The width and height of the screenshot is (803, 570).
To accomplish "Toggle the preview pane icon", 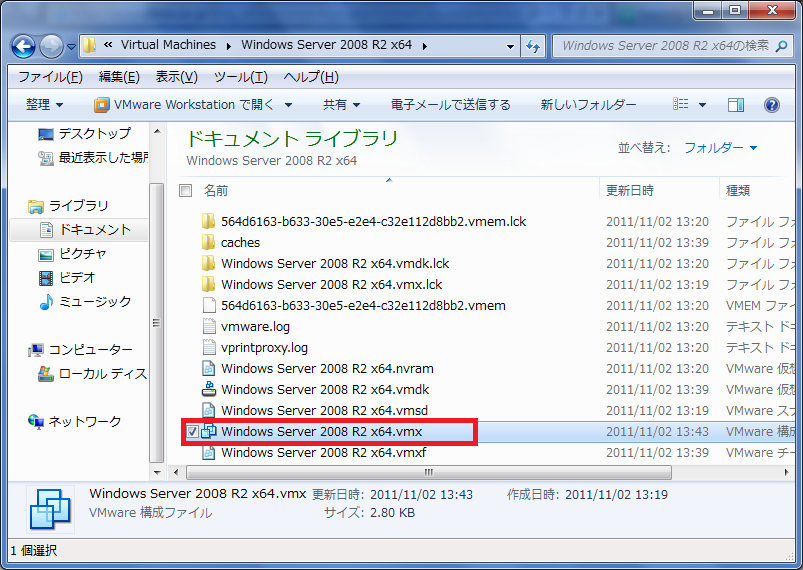I will point(736,105).
